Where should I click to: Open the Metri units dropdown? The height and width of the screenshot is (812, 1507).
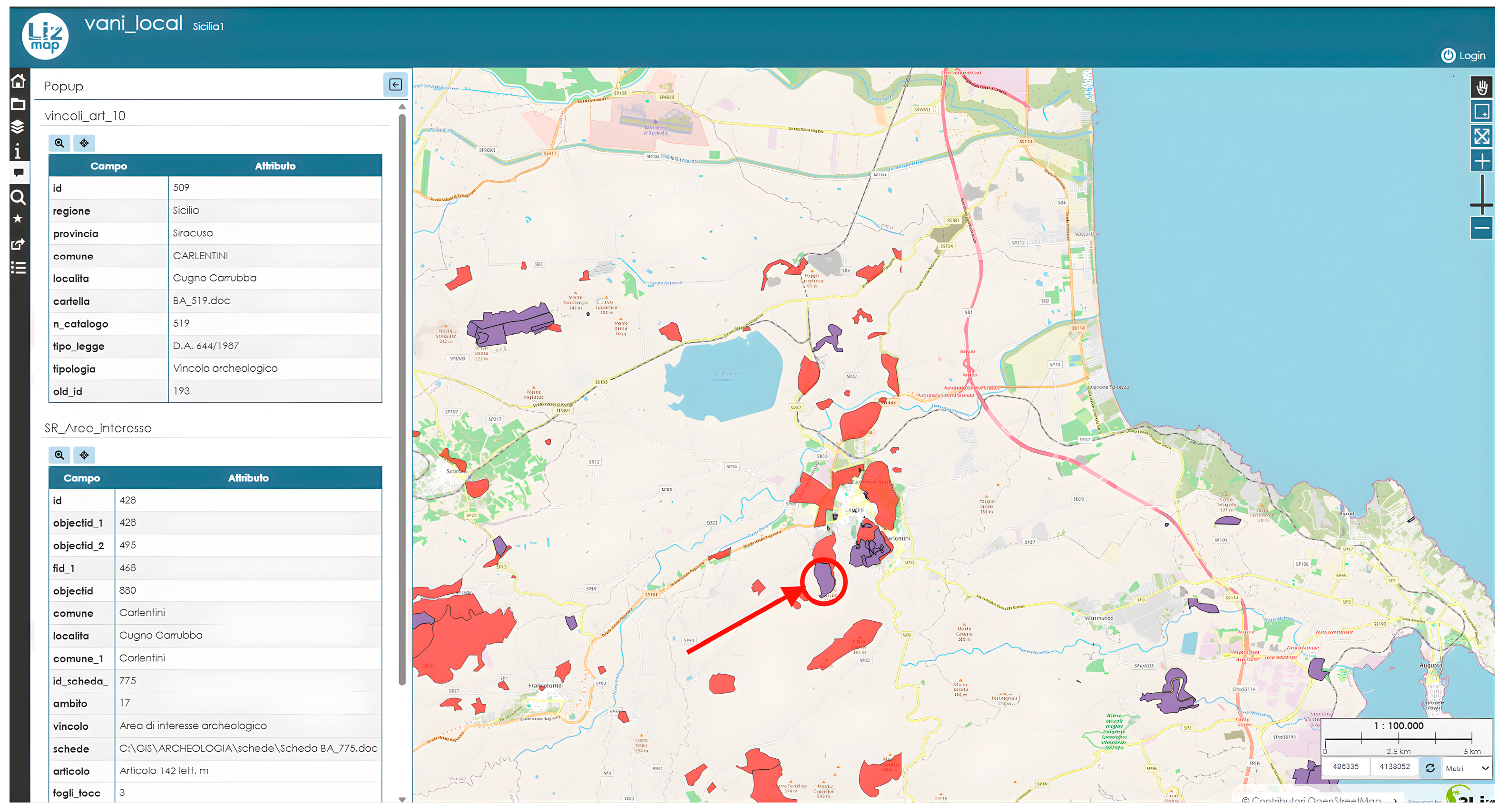pyautogui.click(x=1467, y=768)
